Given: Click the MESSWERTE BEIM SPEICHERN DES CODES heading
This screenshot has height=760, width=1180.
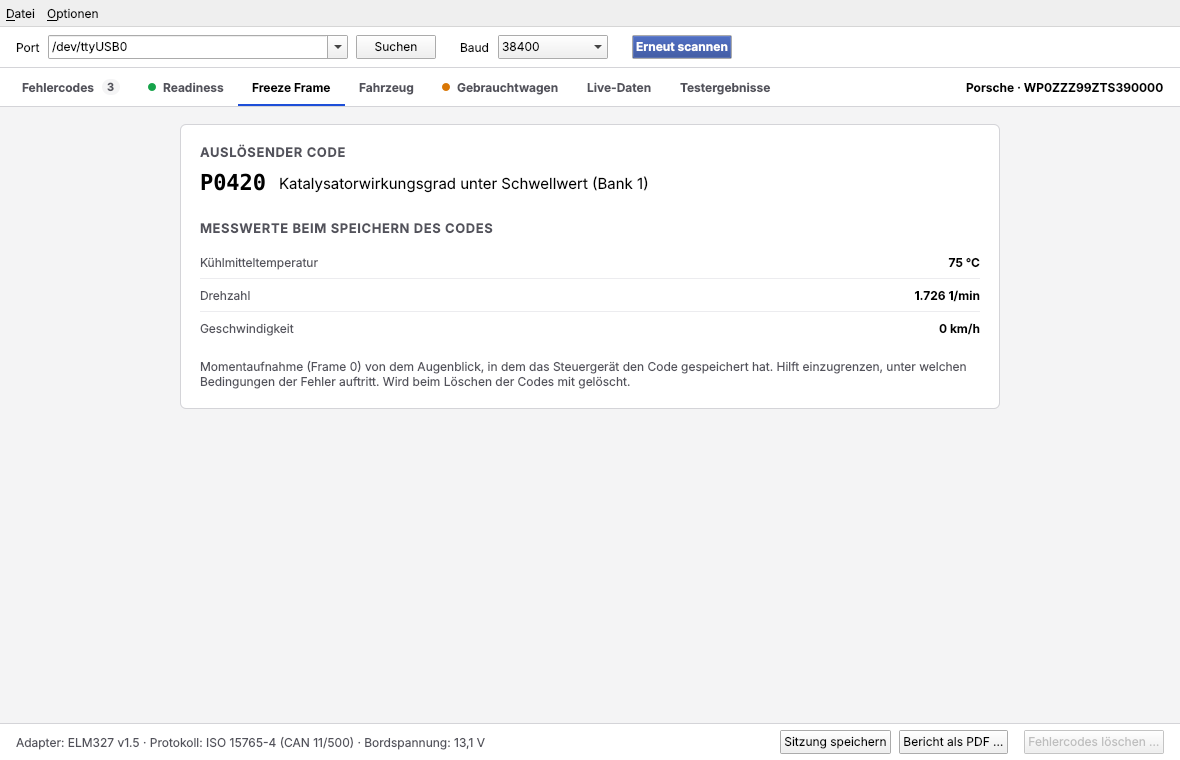Looking at the screenshot, I should (346, 228).
